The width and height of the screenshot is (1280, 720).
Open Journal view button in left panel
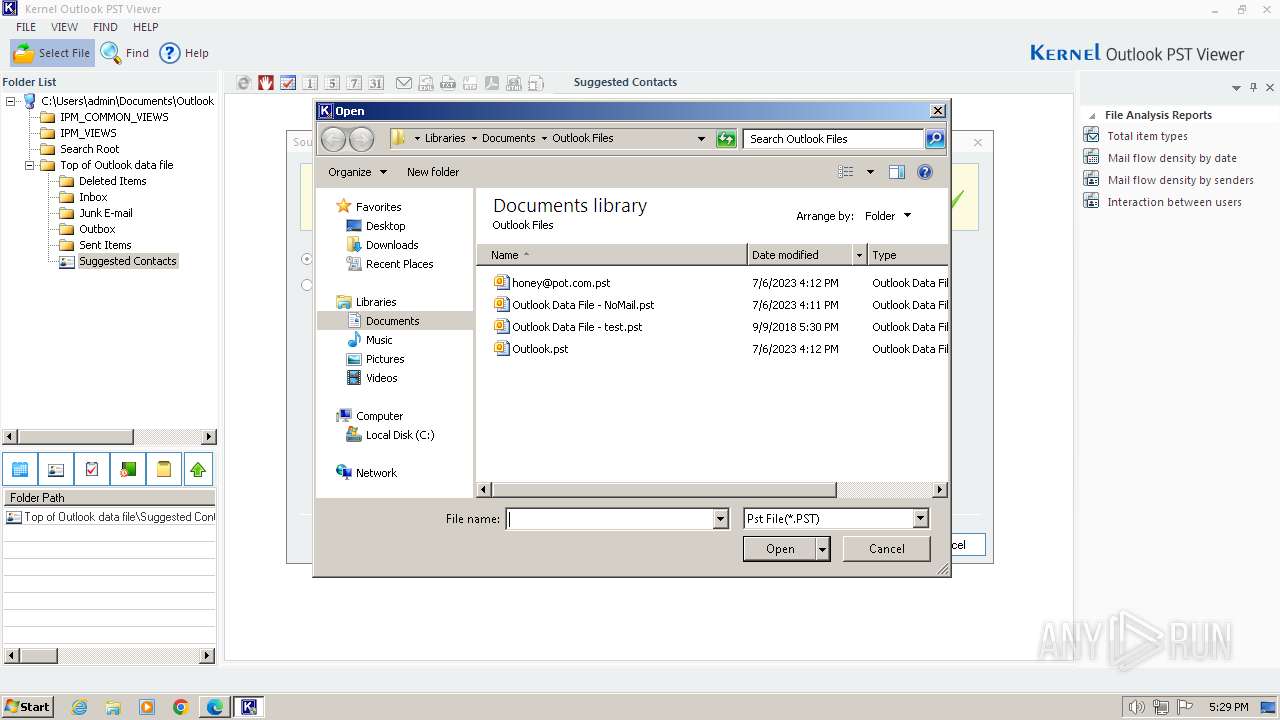pyautogui.click(x=128, y=469)
